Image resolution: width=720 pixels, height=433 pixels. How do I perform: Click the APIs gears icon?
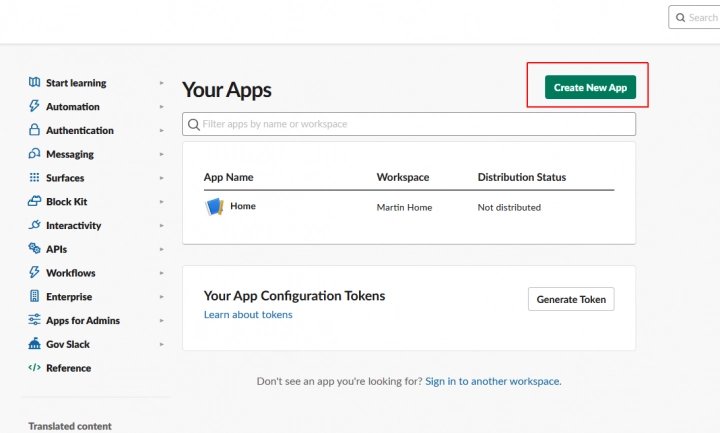34,248
